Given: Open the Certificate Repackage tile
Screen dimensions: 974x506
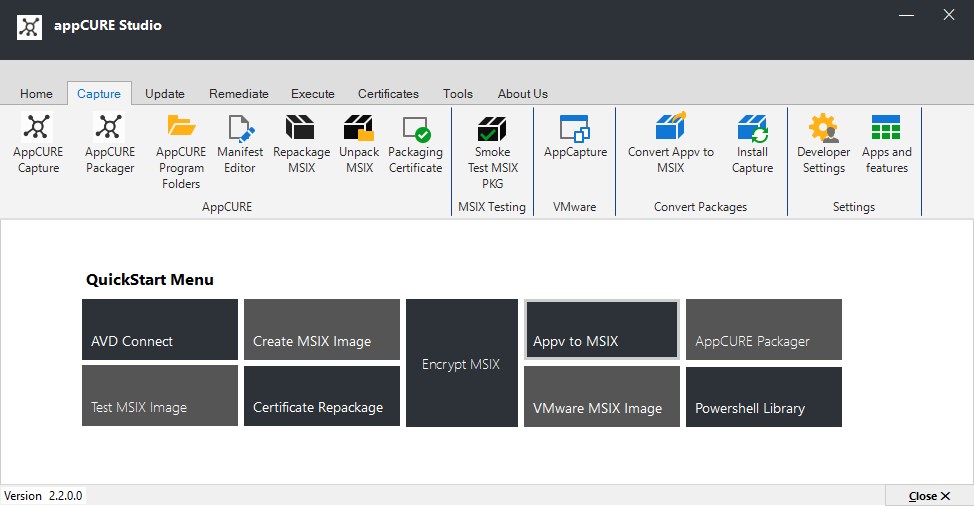Looking at the screenshot, I should [x=322, y=396].
